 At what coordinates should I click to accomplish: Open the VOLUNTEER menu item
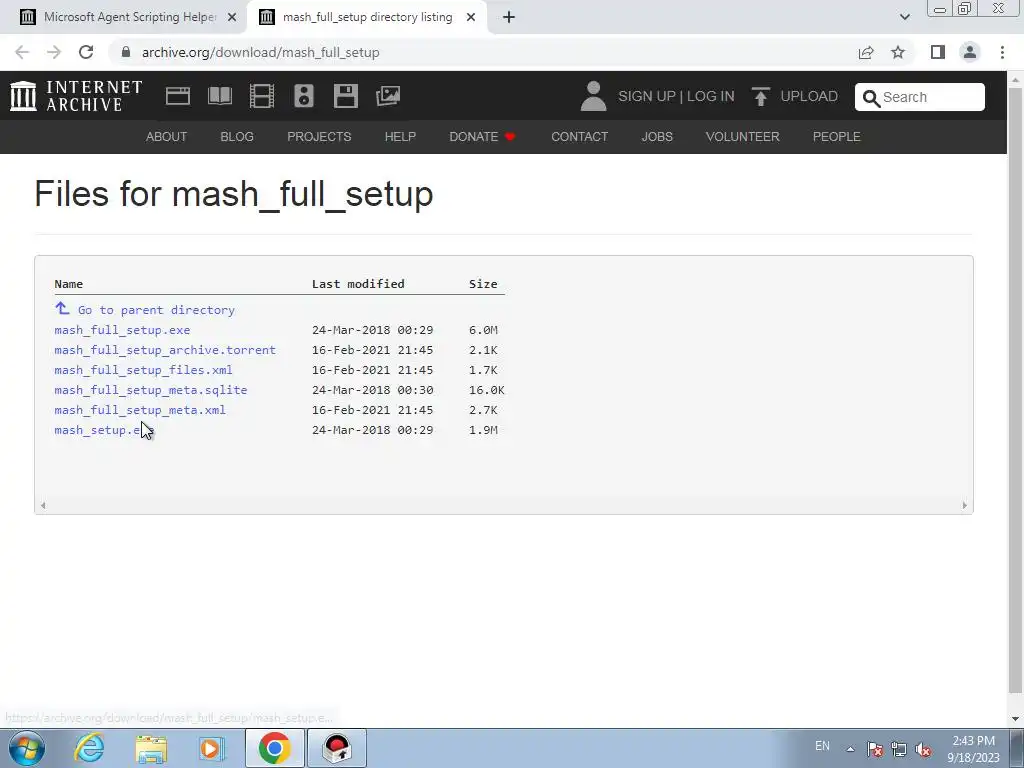(x=743, y=136)
